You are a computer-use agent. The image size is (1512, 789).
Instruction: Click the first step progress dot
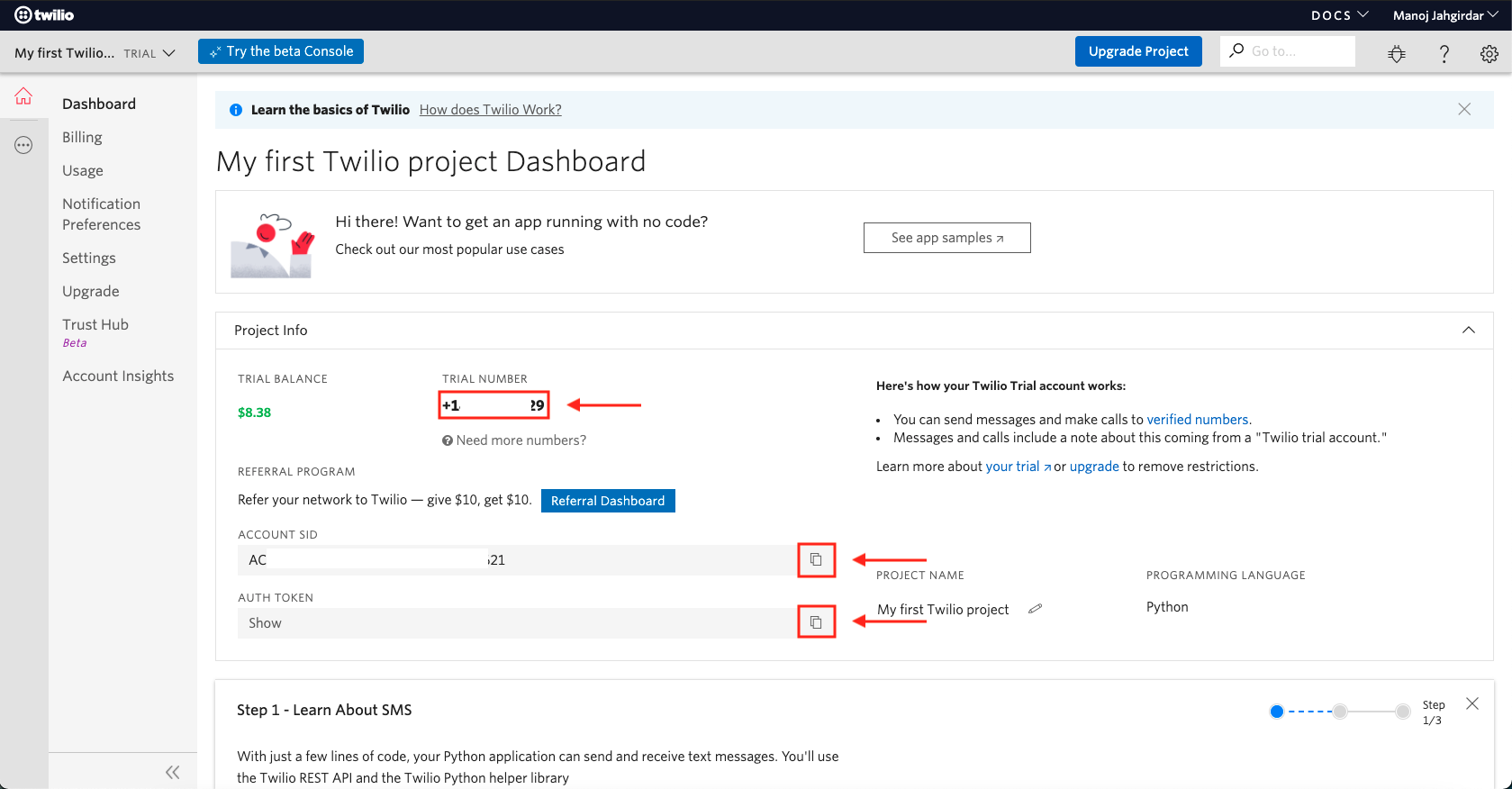[1276, 712]
